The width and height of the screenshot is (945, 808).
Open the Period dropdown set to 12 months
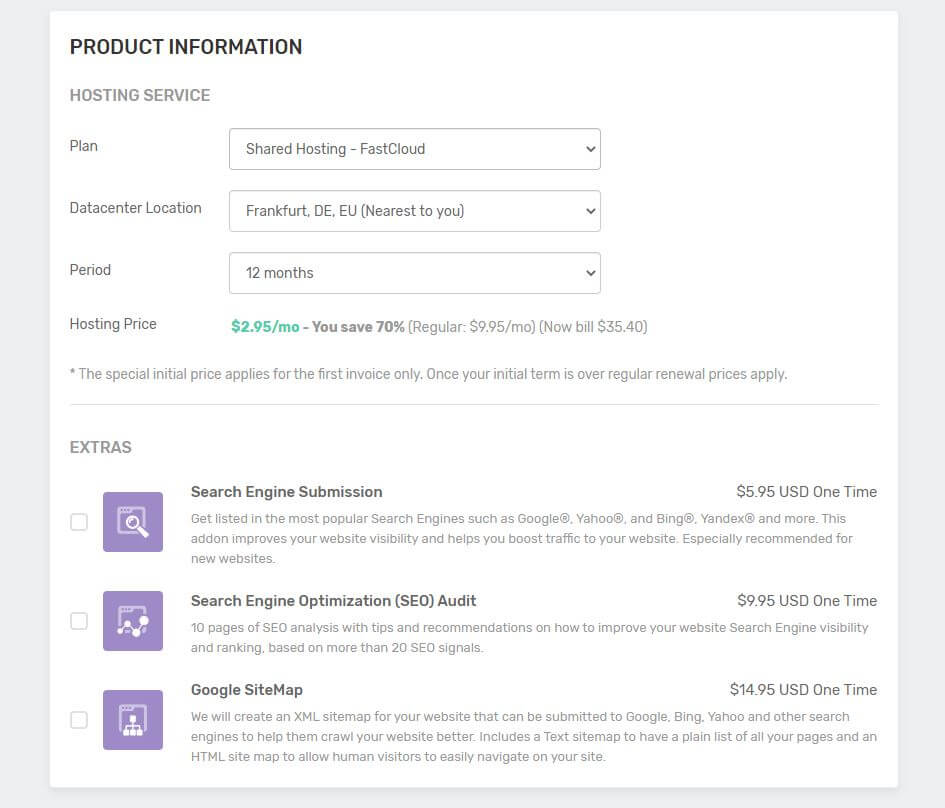[x=414, y=273]
